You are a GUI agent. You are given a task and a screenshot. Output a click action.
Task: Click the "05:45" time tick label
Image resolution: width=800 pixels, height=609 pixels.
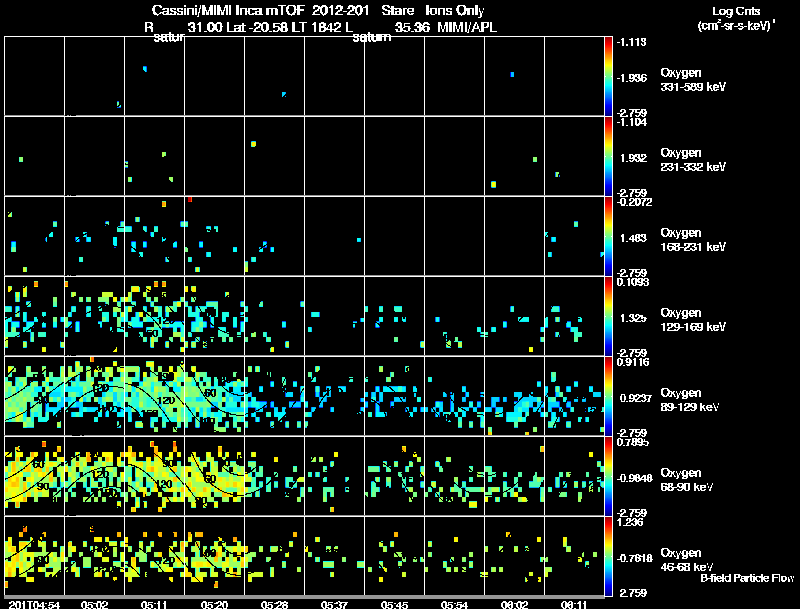pyautogui.click(x=394, y=605)
